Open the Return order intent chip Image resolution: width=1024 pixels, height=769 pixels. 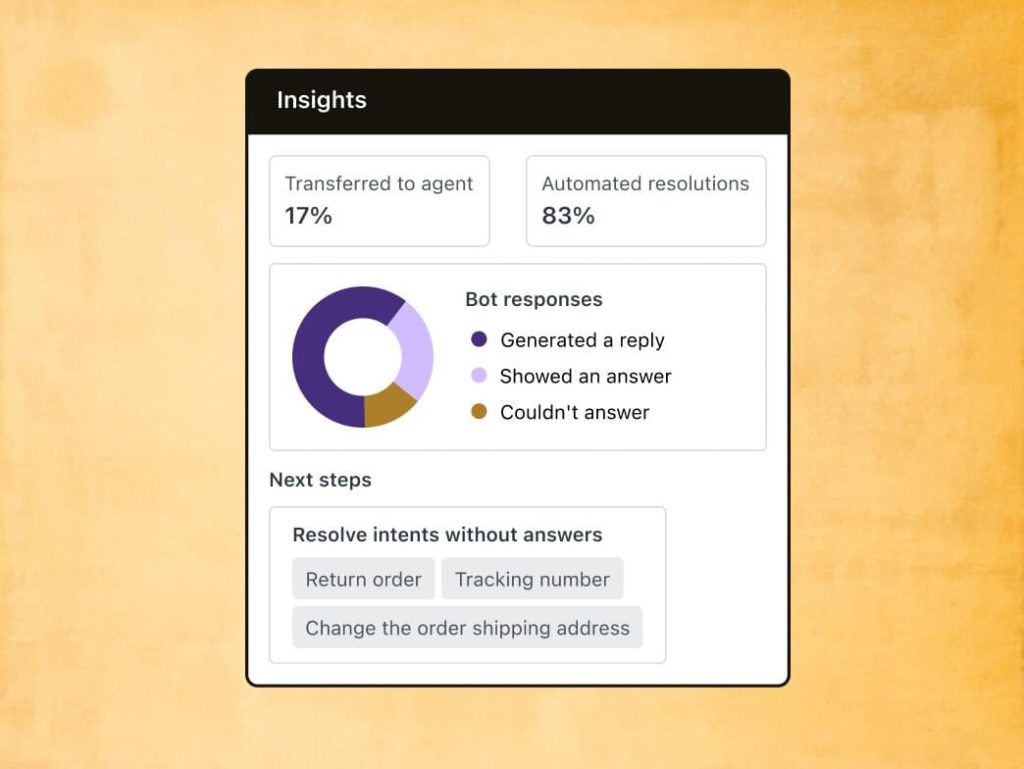click(363, 579)
